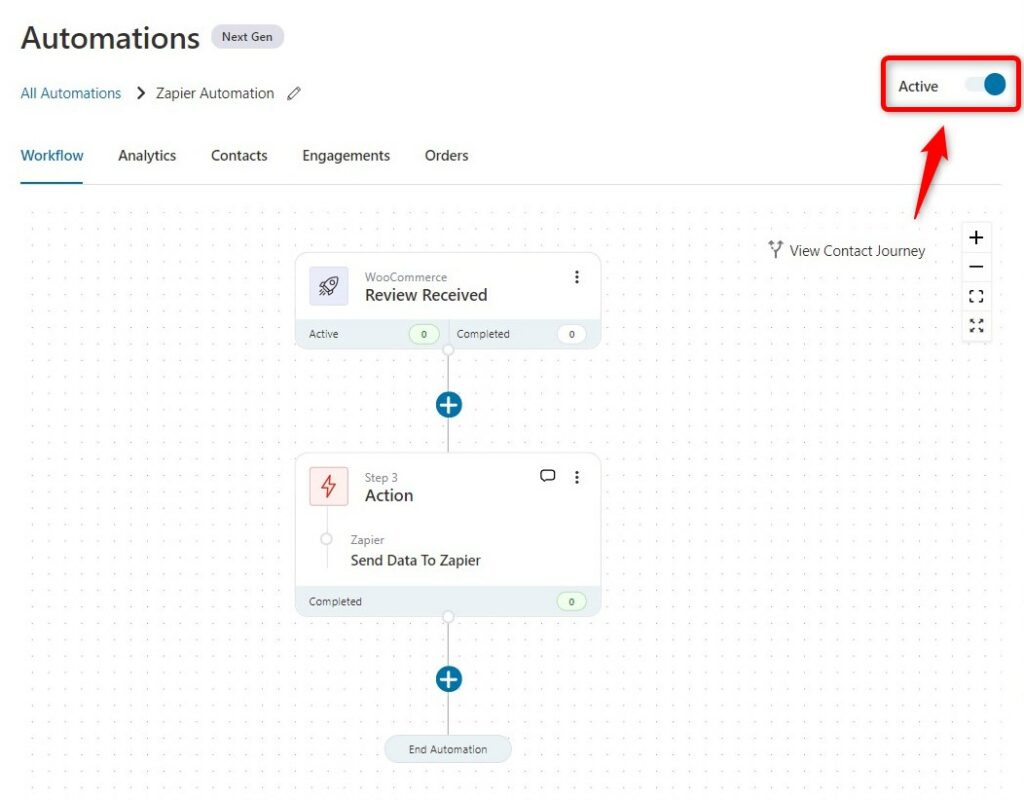
Task: Click the fit-to-view canvas icon
Action: tap(976, 296)
